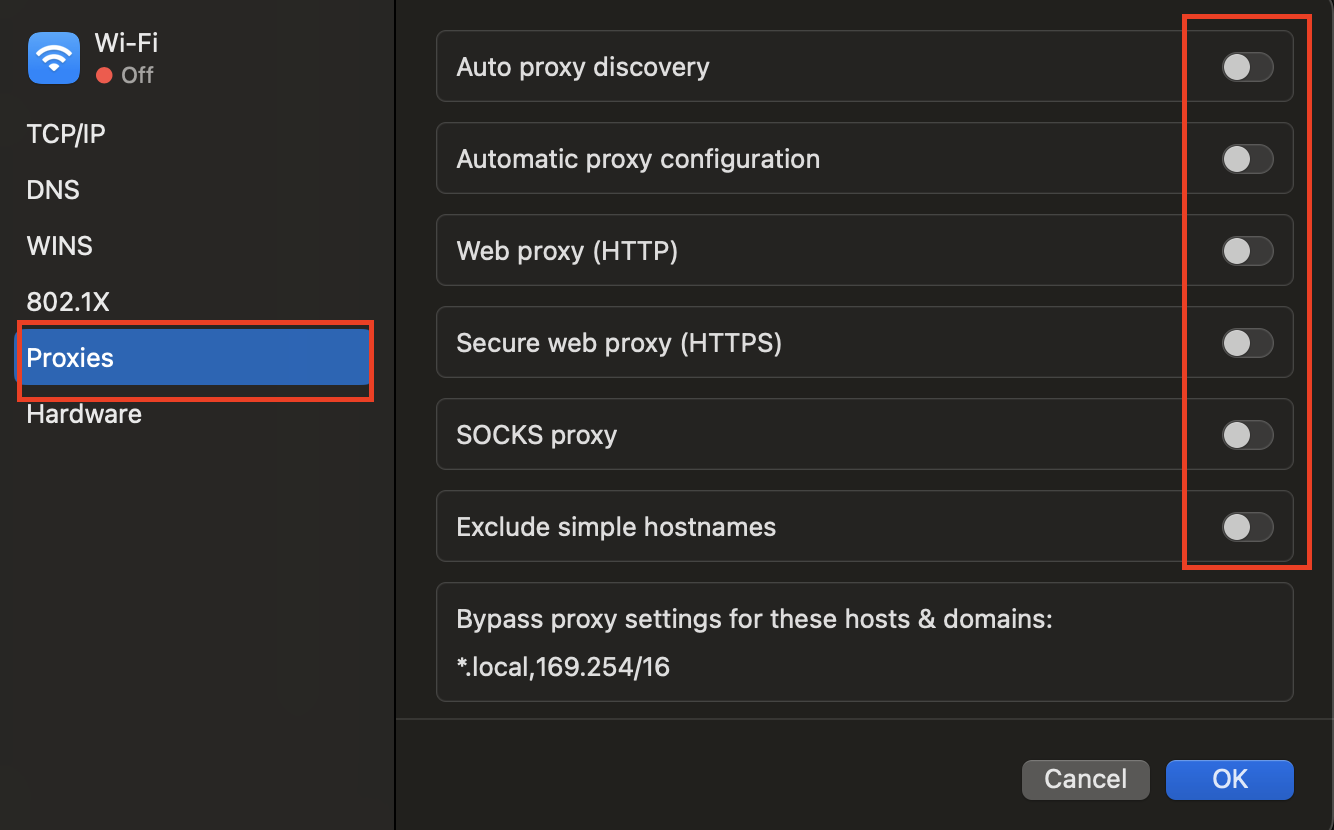The image size is (1334, 830).
Task: Turn on Automatic proxy configuration
Action: pos(1246,159)
